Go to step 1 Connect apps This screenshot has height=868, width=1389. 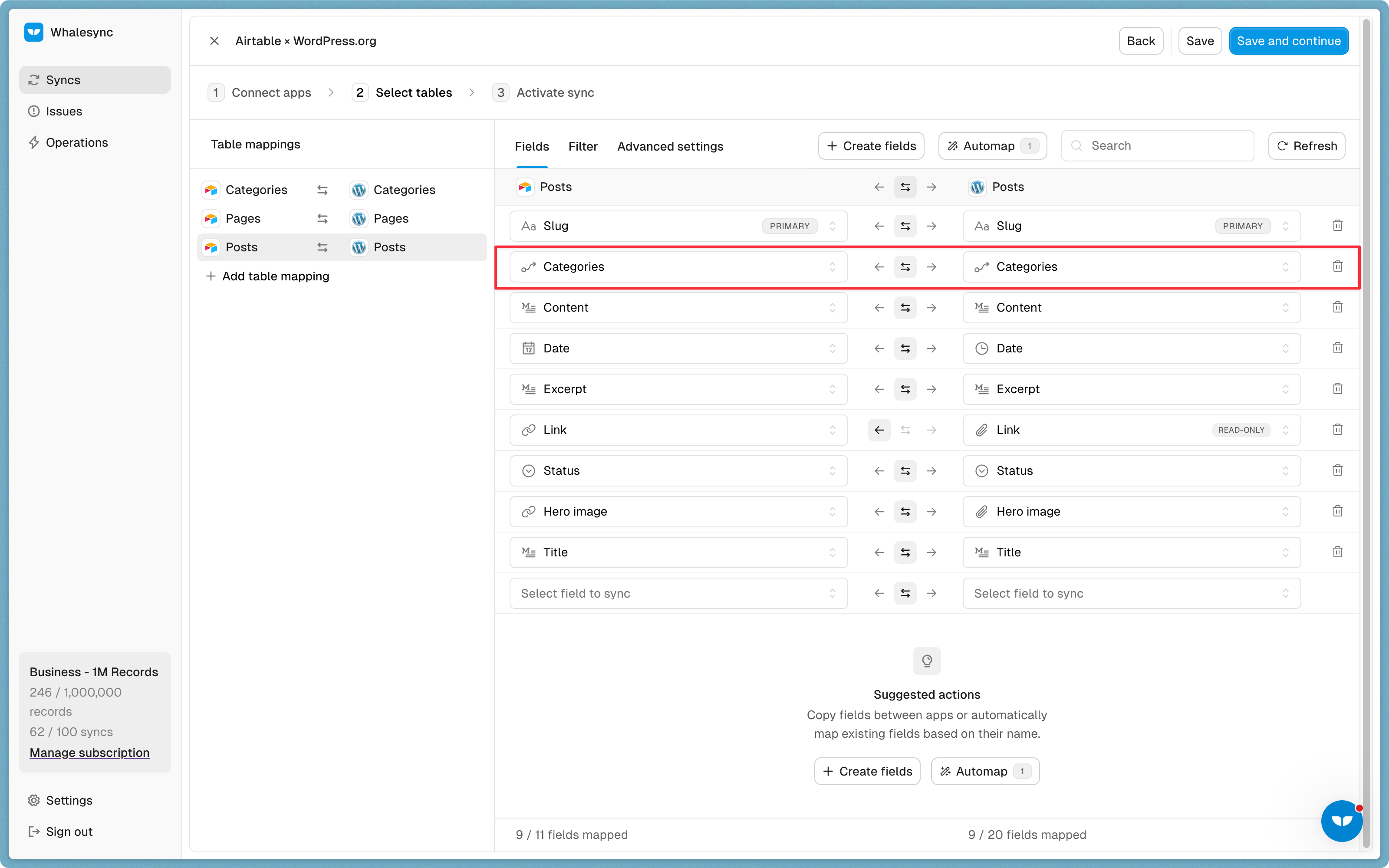click(x=260, y=92)
